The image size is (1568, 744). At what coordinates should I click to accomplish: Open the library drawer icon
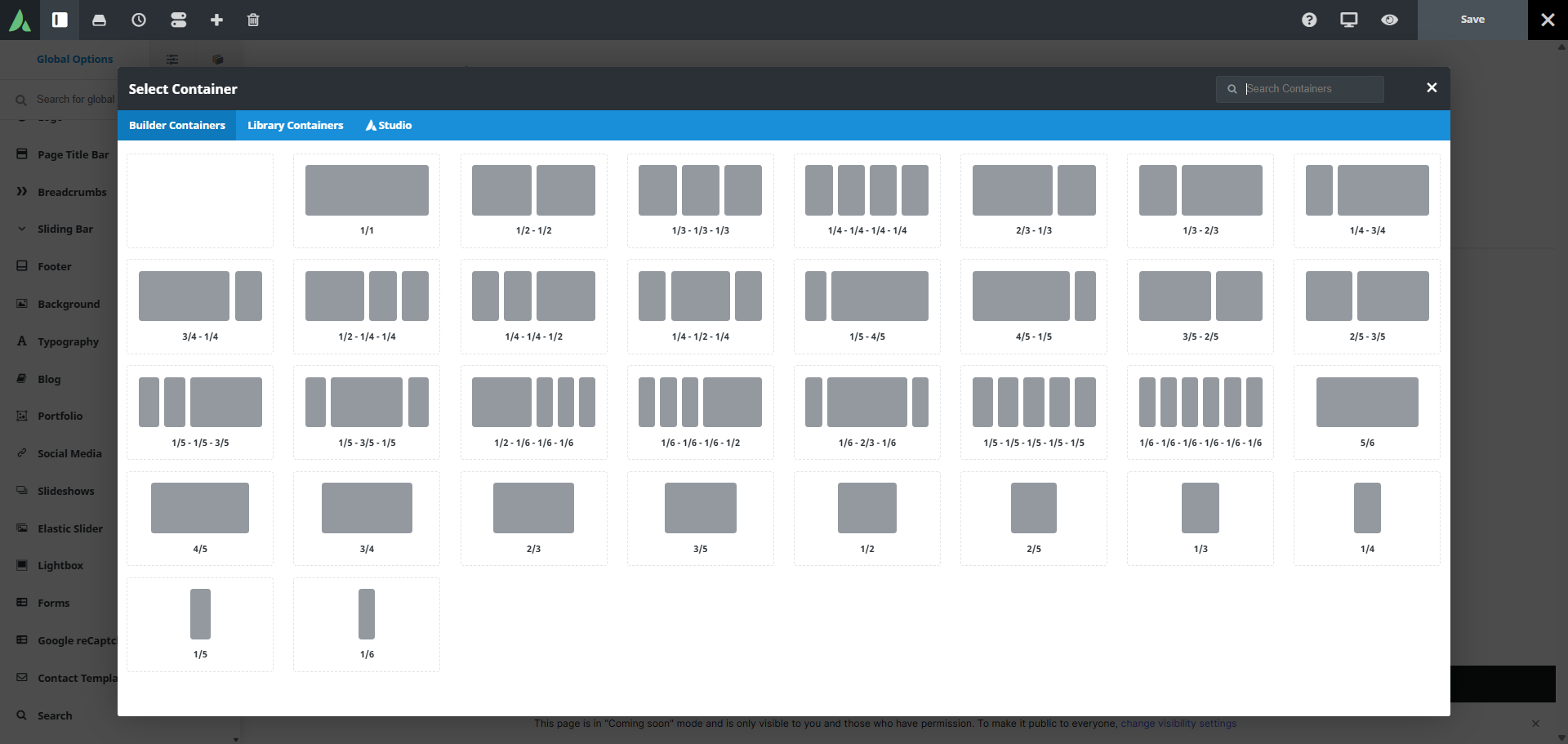coord(99,20)
